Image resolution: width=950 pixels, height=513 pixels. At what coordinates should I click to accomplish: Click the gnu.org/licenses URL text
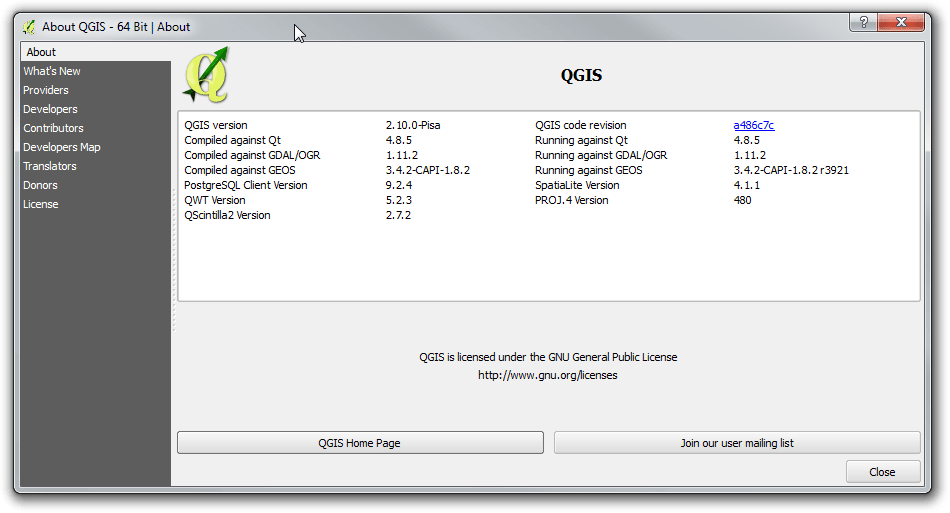click(x=548, y=375)
